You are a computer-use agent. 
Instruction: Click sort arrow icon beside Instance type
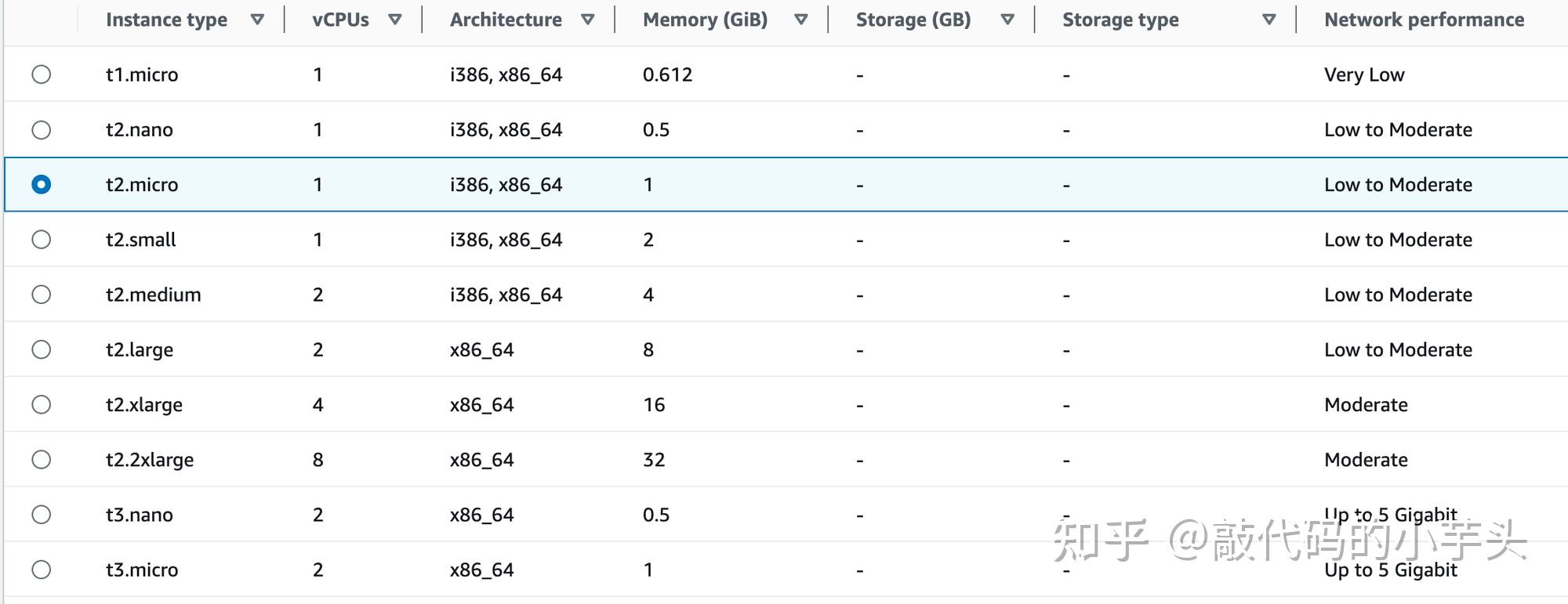coord(257,20)
